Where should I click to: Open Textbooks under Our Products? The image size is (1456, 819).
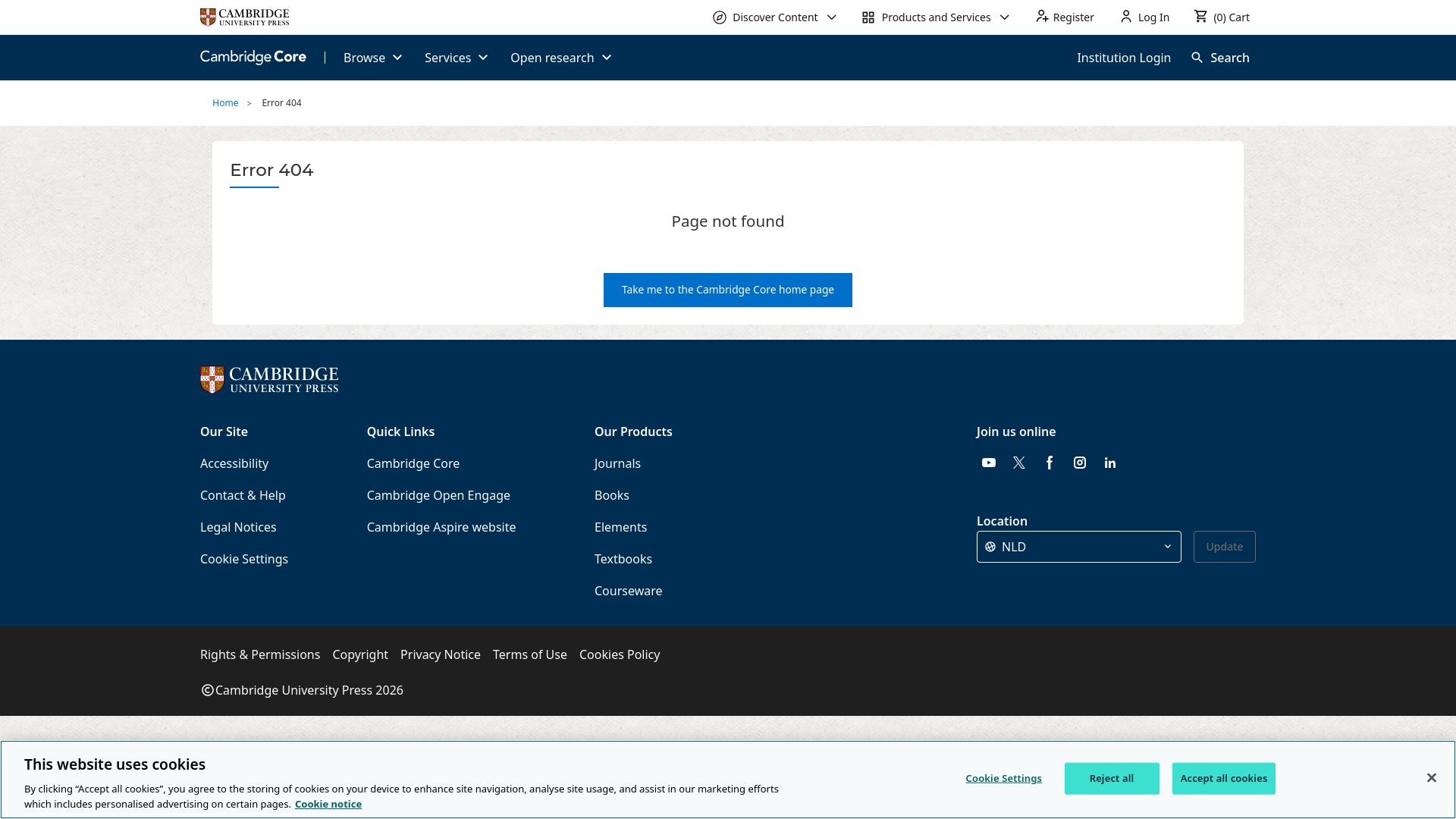623,559
